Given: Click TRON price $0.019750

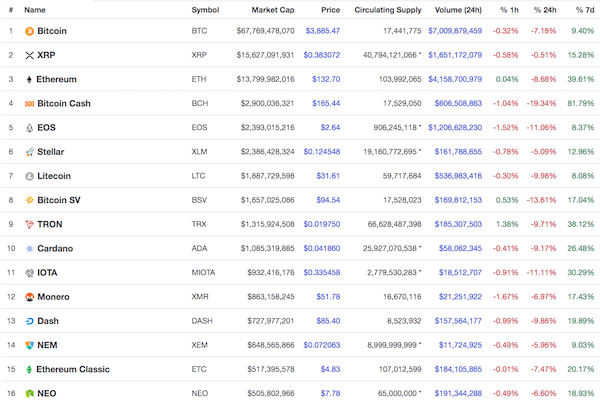Looking at the screenshot, I should coord(322,224).
